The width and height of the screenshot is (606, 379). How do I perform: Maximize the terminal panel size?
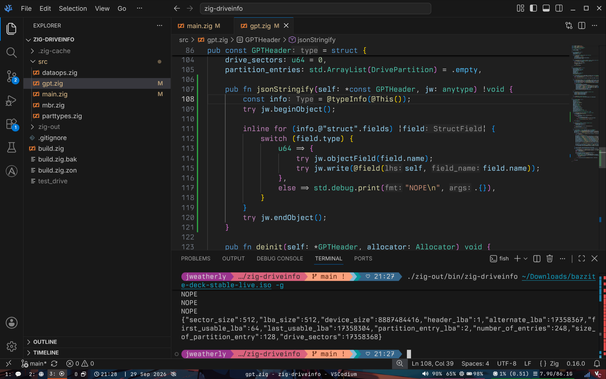pyautogui.click(x=581, y=258)
